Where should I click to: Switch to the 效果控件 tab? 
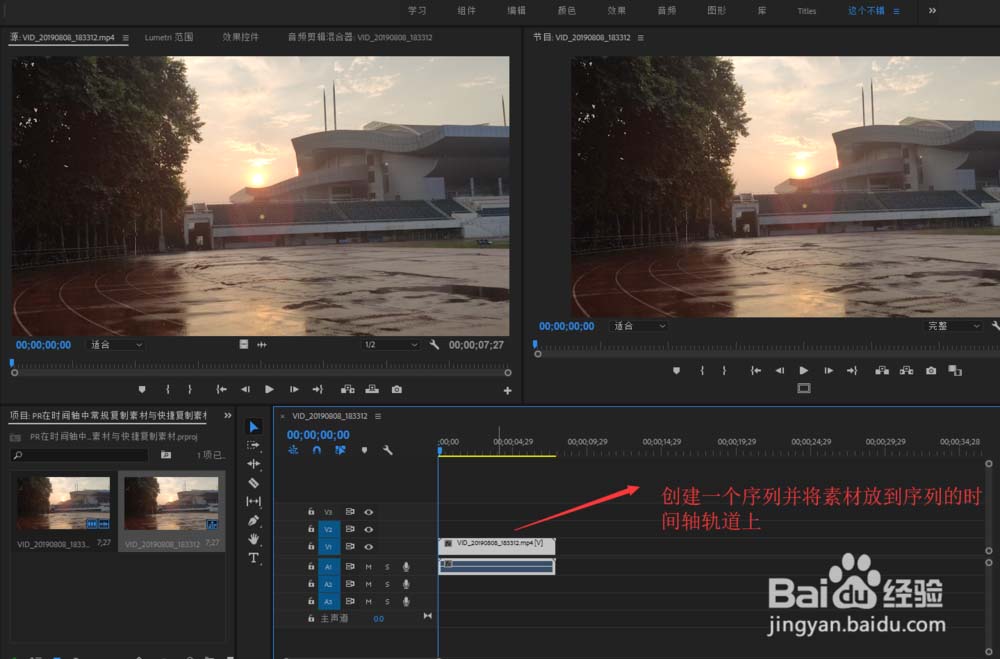click(240, 35)
